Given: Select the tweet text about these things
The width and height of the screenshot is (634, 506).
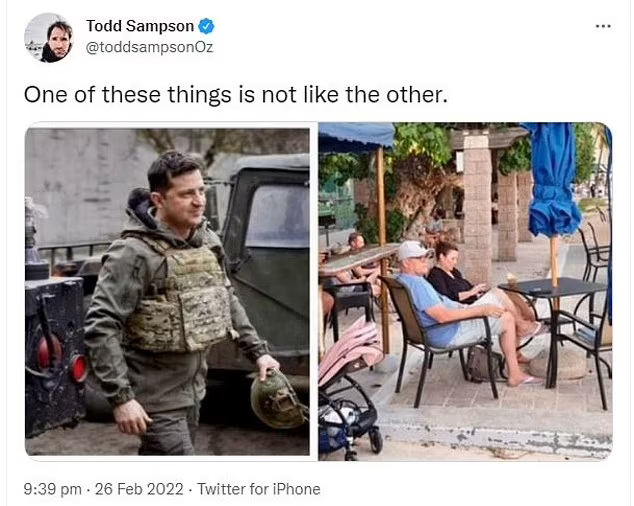Looking at the screenshot, I should tap(236, 95).
